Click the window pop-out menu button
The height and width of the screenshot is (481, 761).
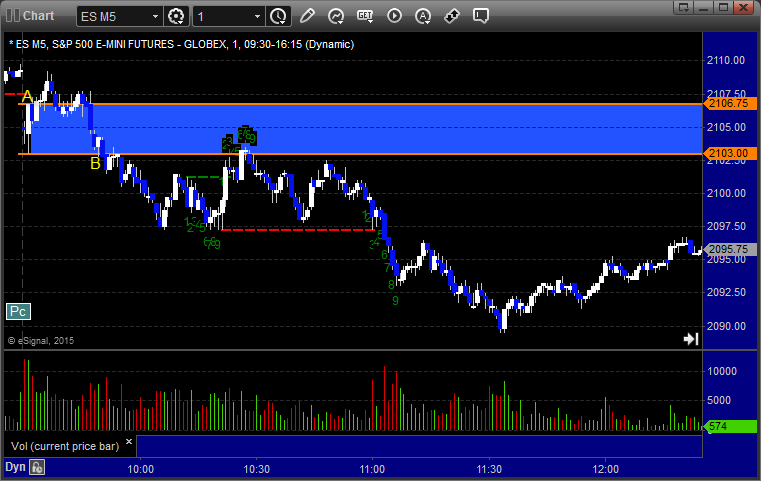pos(683,7)
